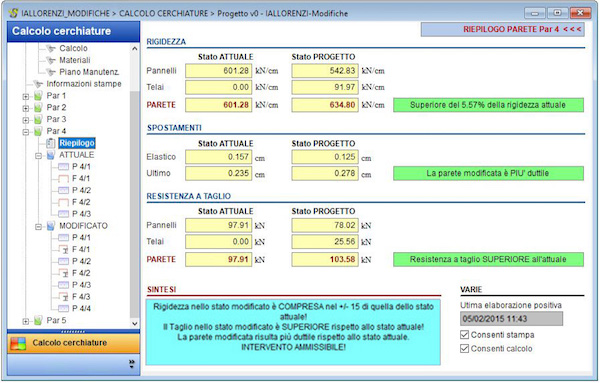Collapse the Par 4 tree node
Image resolution: width=600 pixels, height=383 pixels.
coord(26,132)
